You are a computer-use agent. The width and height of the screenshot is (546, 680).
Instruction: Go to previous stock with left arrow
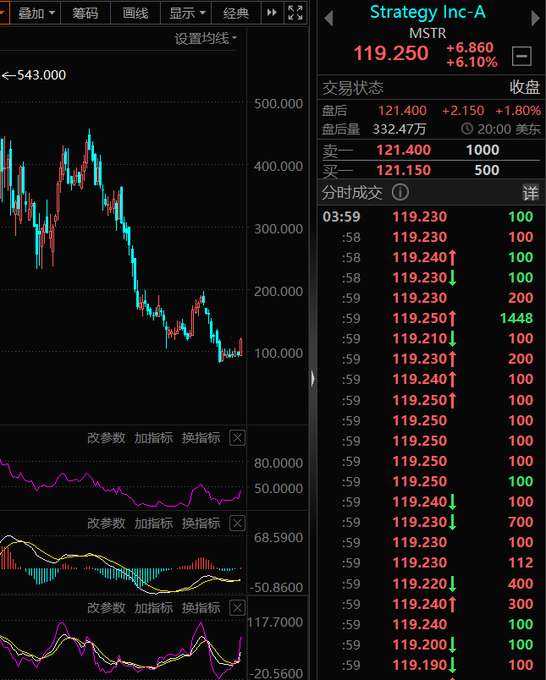(329, 18)
